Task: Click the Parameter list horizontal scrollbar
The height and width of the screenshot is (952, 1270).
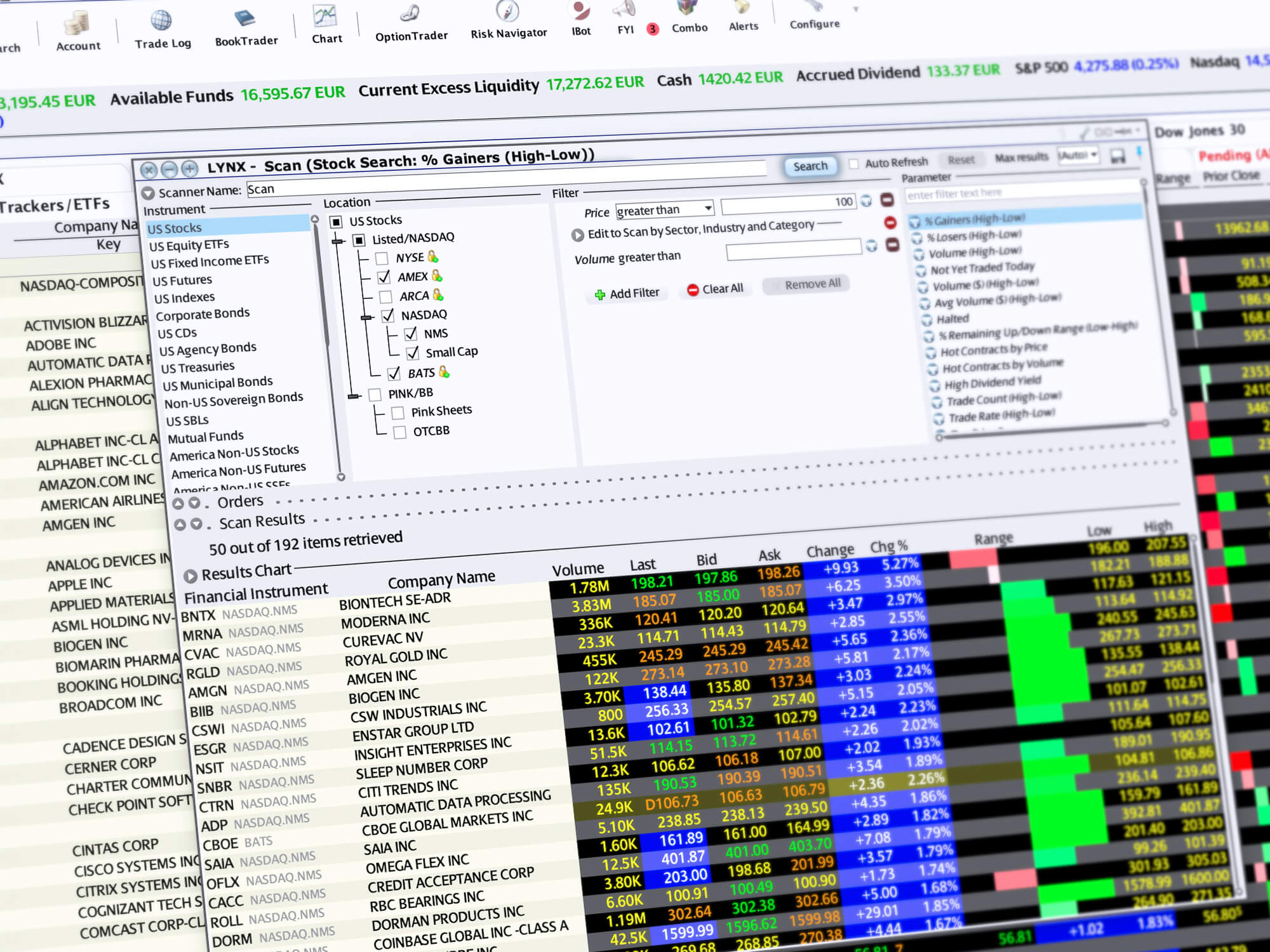Action: click(x=1052, y=430)
